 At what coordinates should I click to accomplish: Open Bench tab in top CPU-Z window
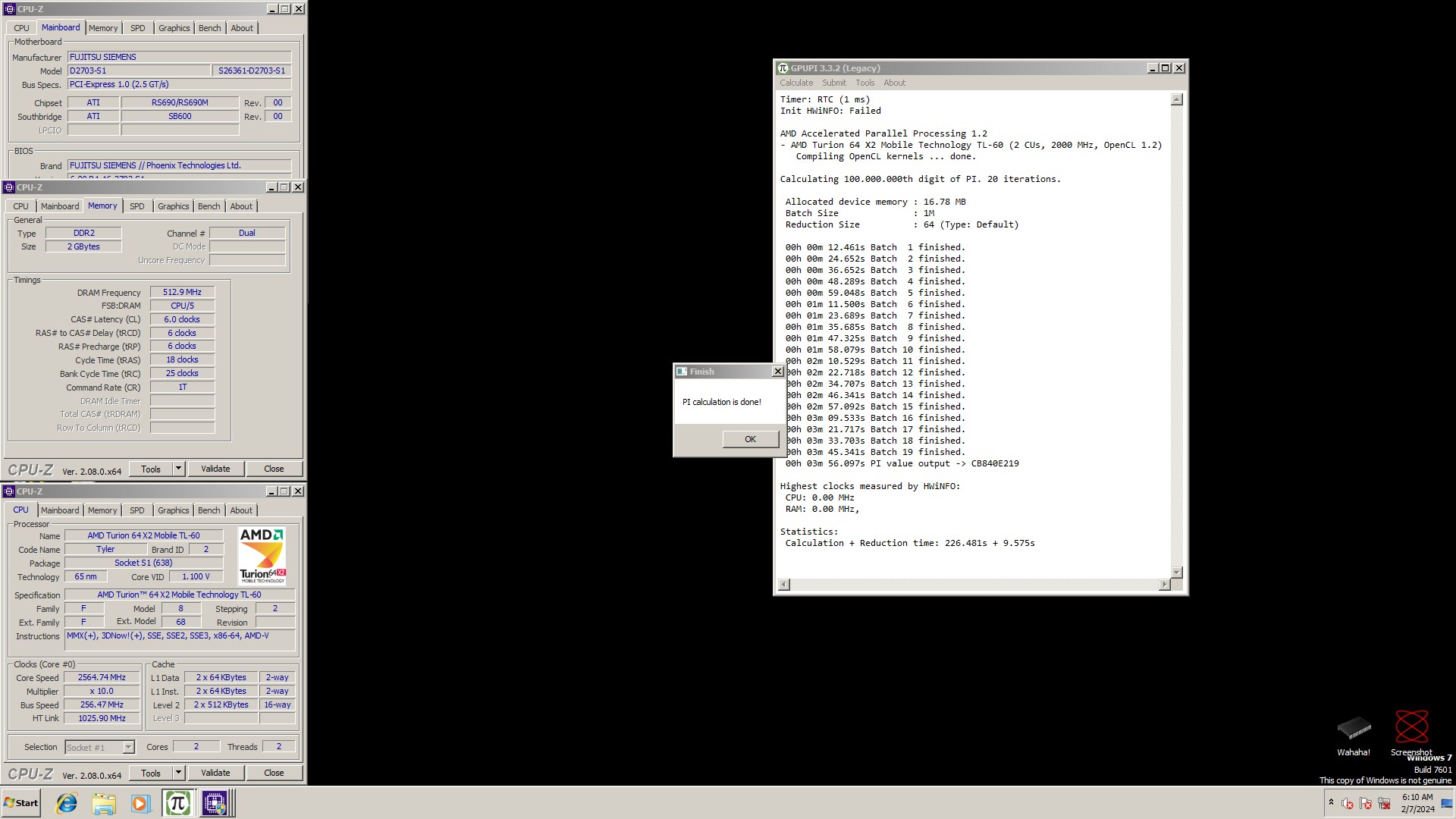tap(210, 28)
